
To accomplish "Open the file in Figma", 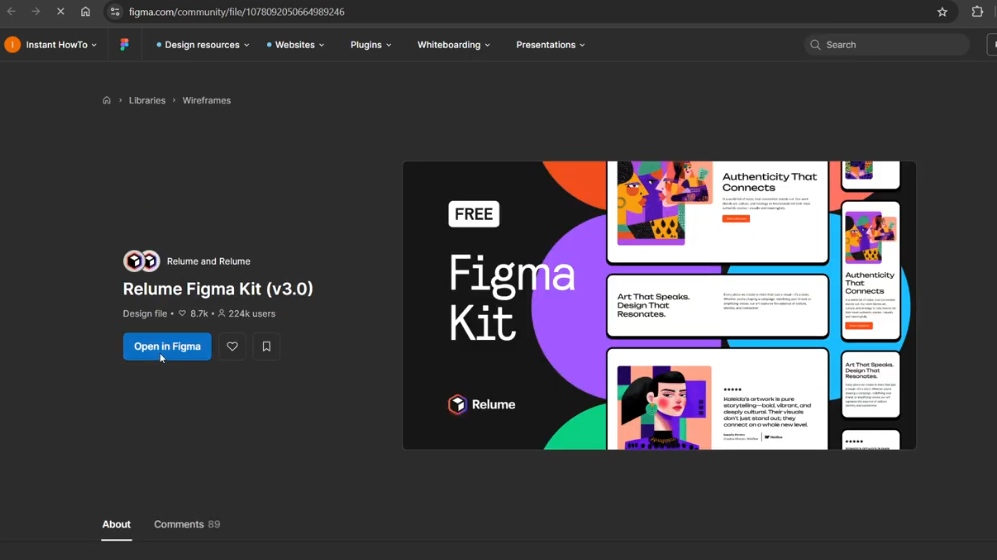I will tap(167, 346).
